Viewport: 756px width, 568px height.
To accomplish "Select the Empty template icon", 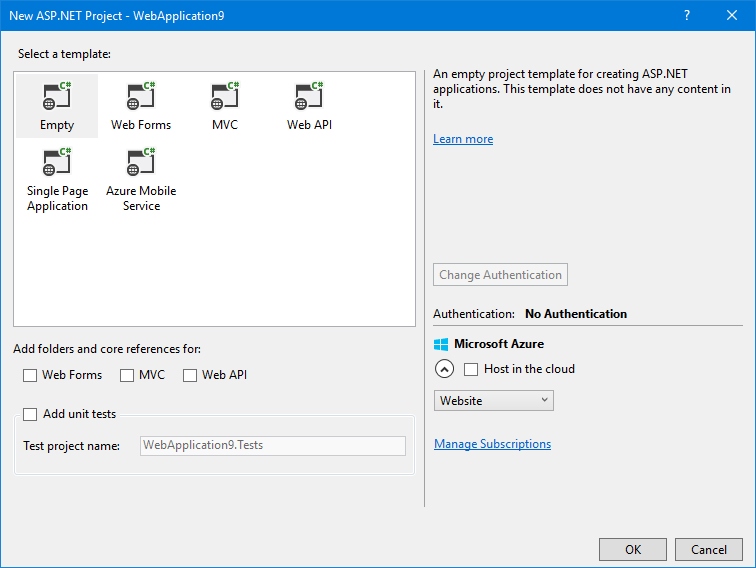I will [x=57, y=95].
